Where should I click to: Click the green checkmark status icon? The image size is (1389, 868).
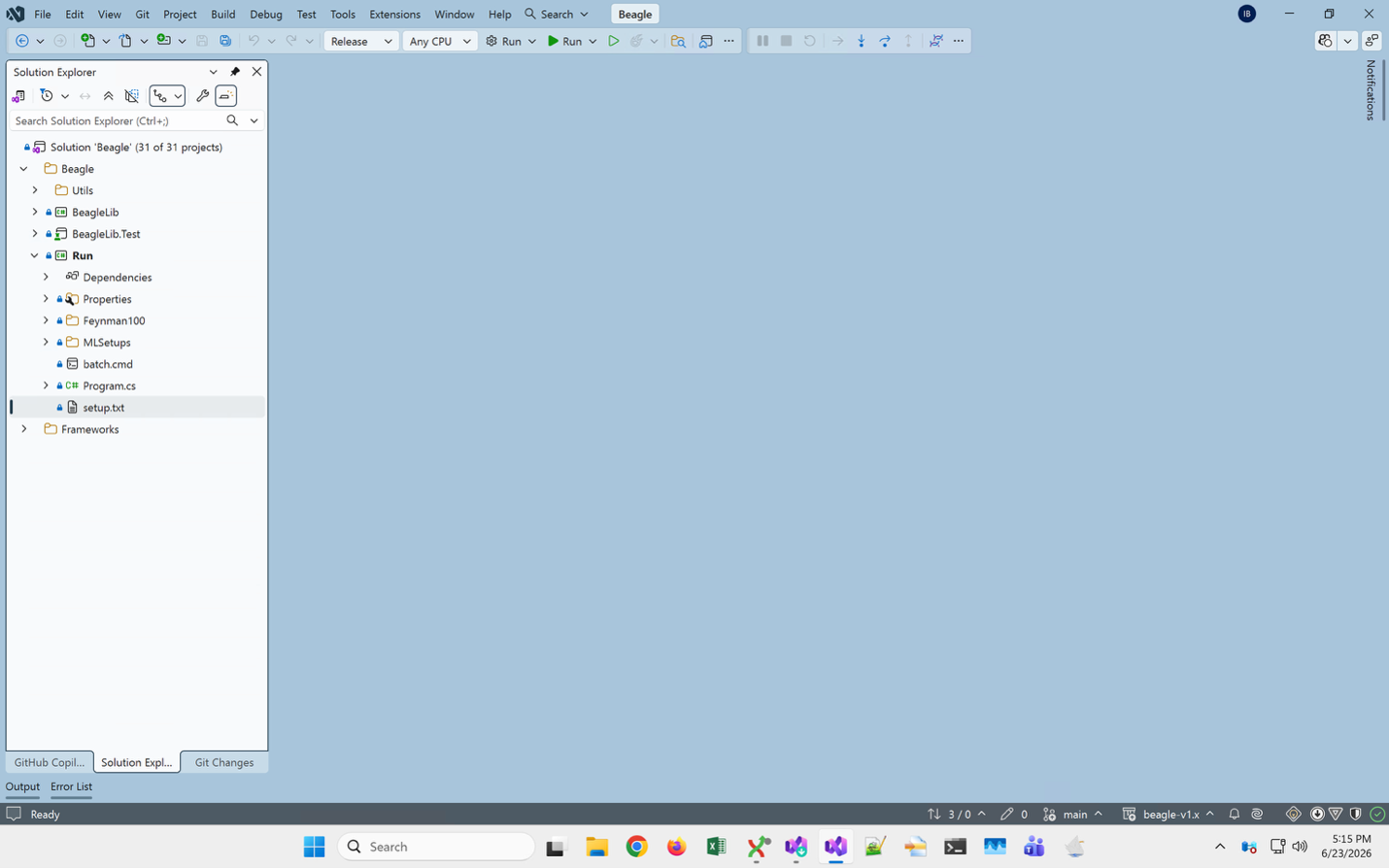(x=1377, y=814)
